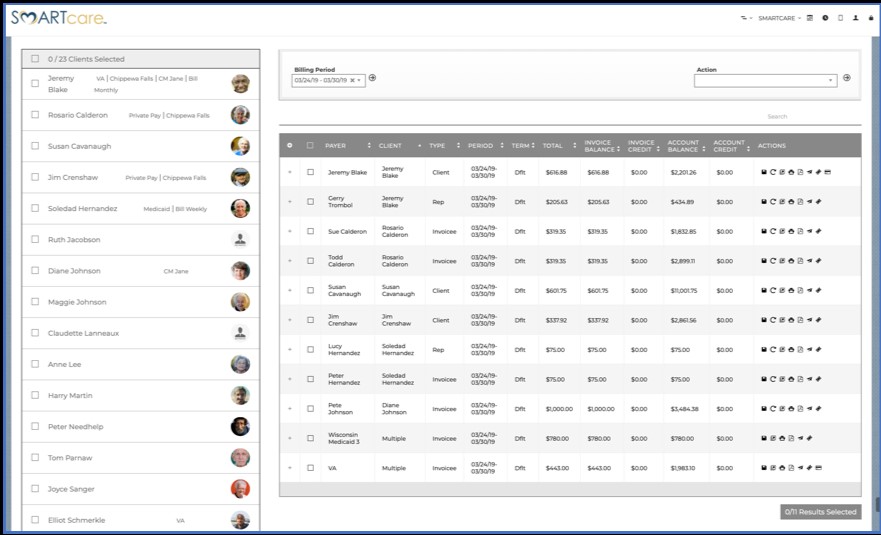Click Diane Johnson's profile photo

pos(240,271)
